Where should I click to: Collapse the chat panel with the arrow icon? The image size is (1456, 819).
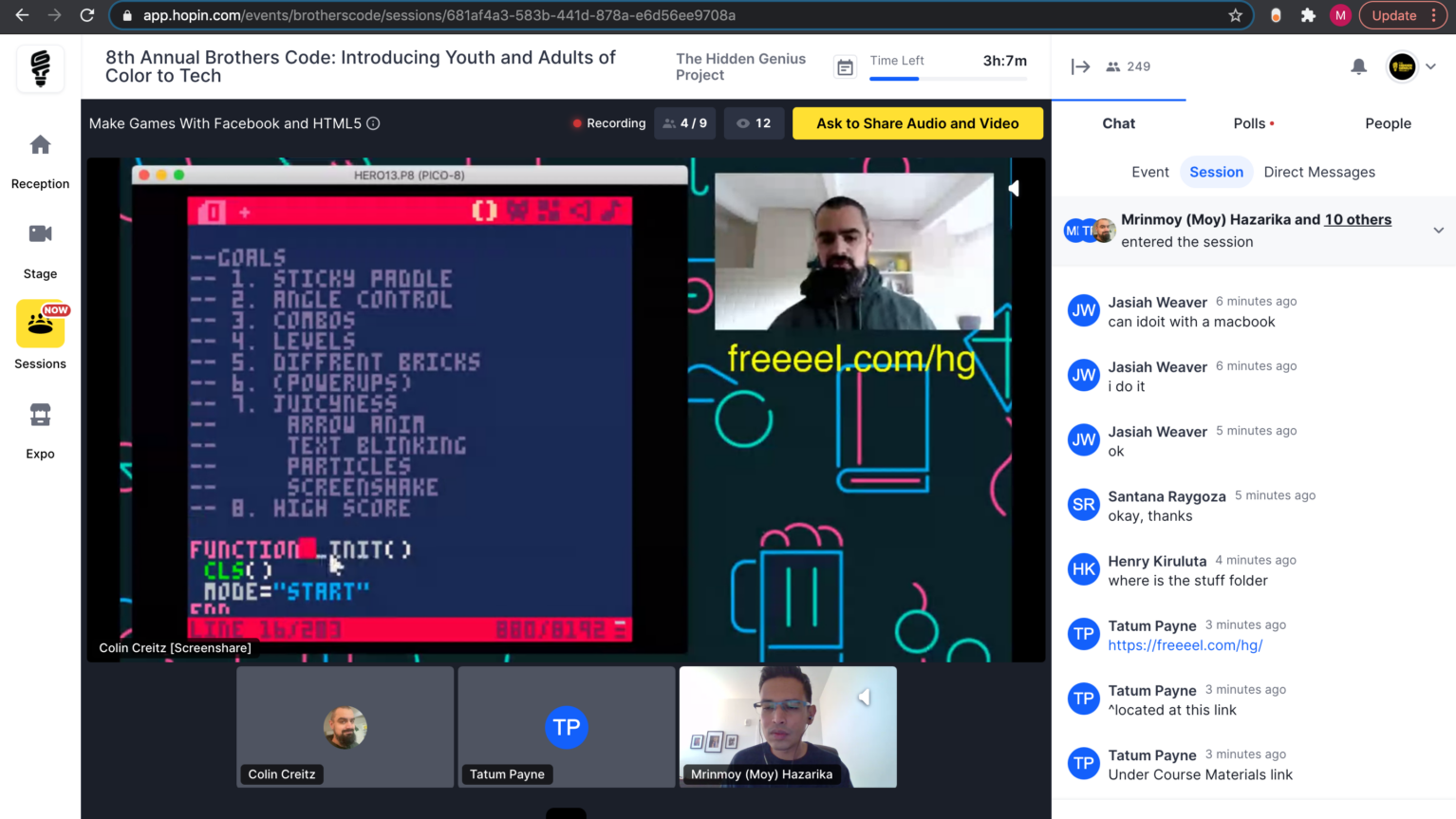[x=1083, y=66]
